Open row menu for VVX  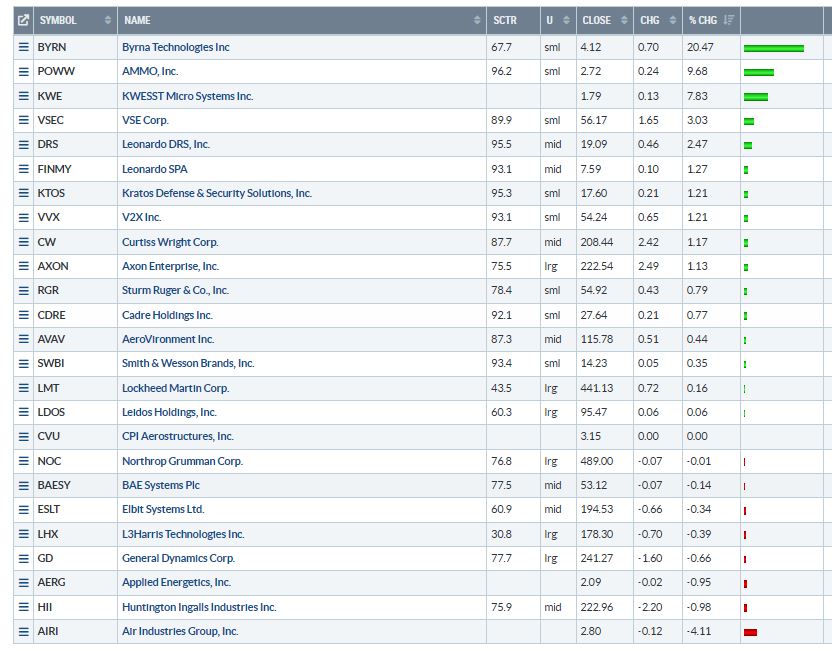[23, 218]
